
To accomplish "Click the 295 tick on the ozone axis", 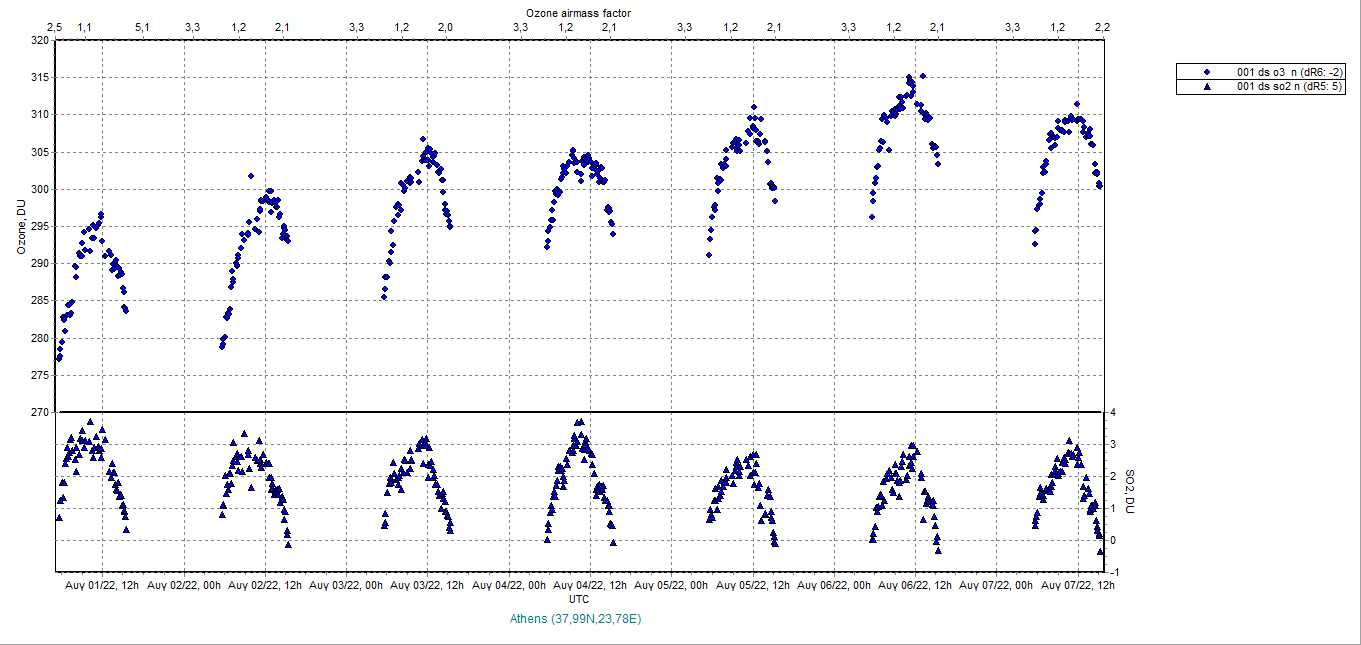I will (x=39, y=227).
